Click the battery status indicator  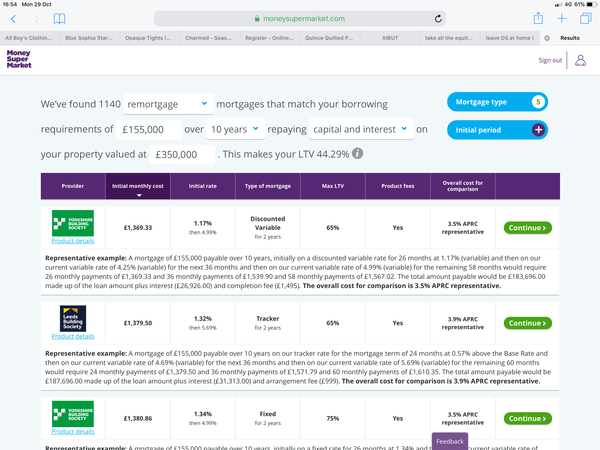591,5
